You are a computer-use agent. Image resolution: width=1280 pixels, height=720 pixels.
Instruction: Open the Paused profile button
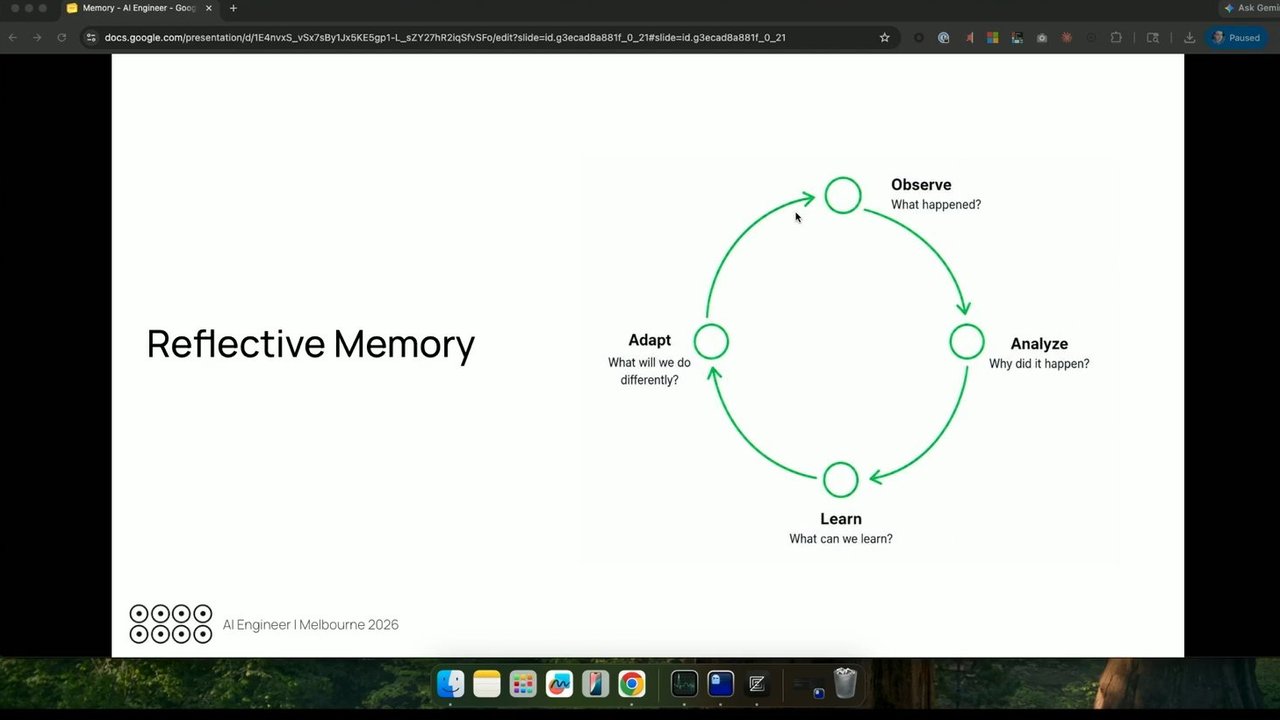click(1237, 38)
